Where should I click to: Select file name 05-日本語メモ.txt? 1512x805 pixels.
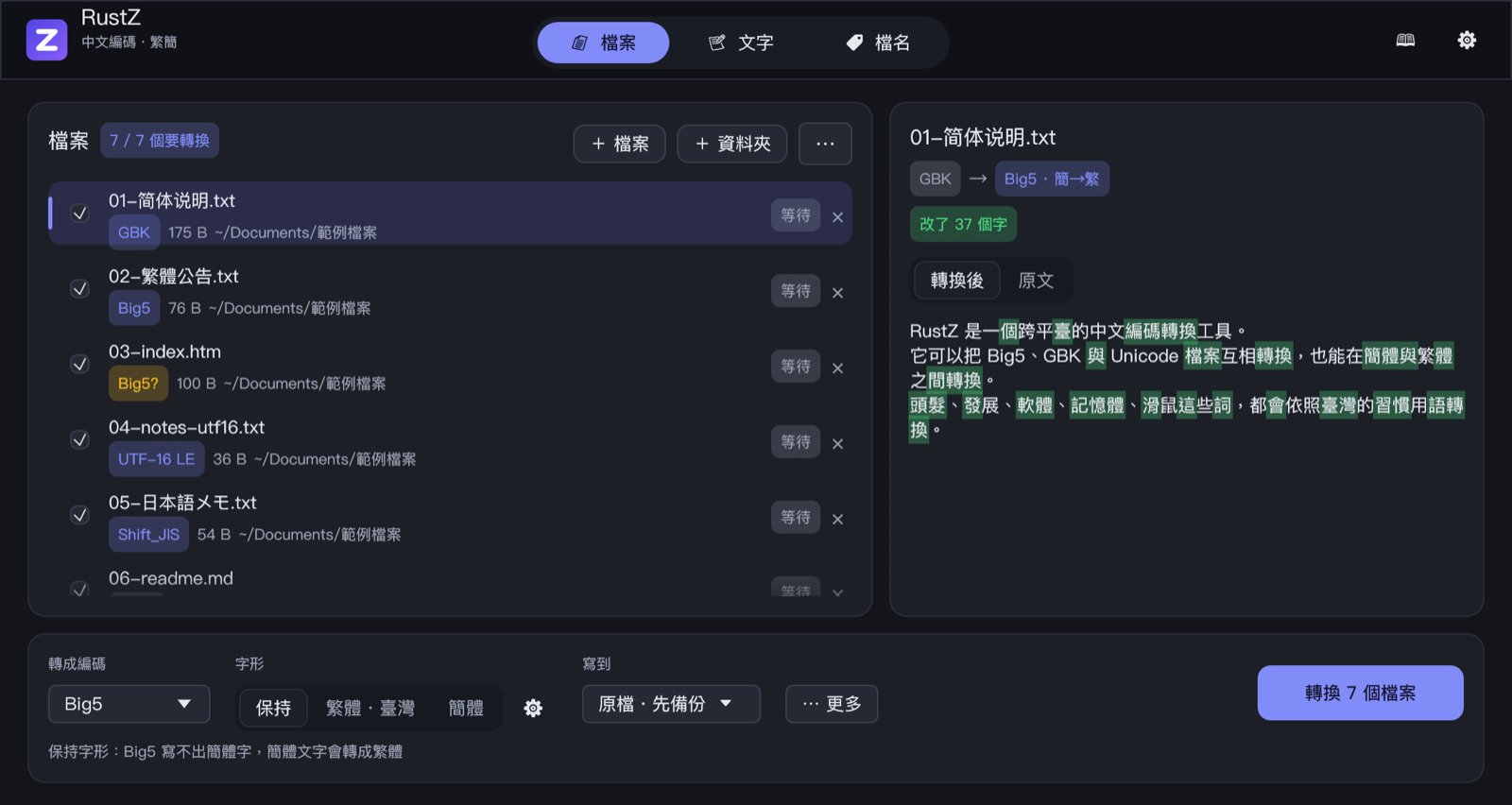pos(182,504)
